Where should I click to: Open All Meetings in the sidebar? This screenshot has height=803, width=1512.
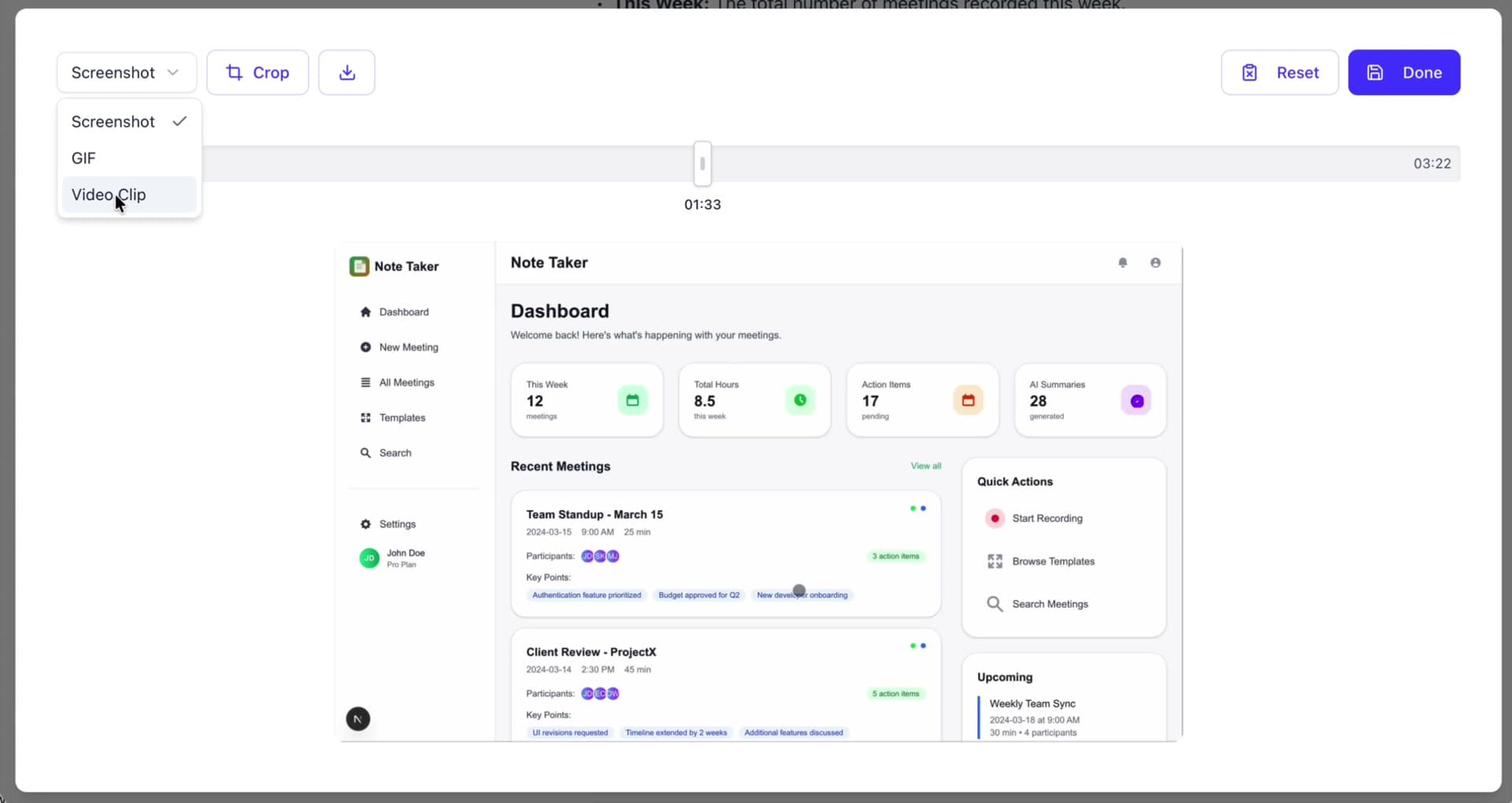(406, 383)
